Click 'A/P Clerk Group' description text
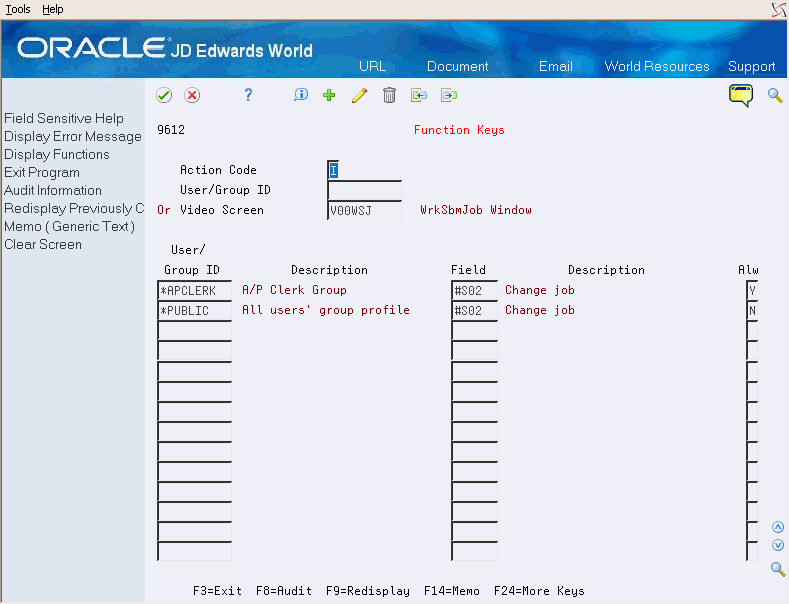 [x=294, y=290]
